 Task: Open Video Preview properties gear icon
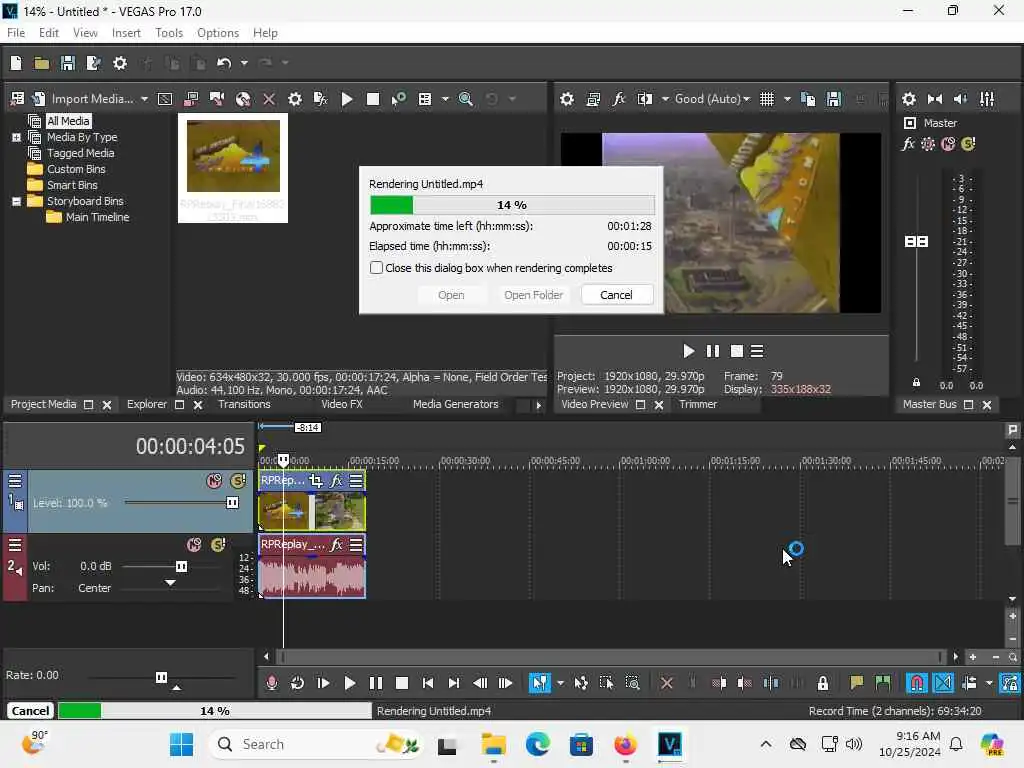[567, 99]
